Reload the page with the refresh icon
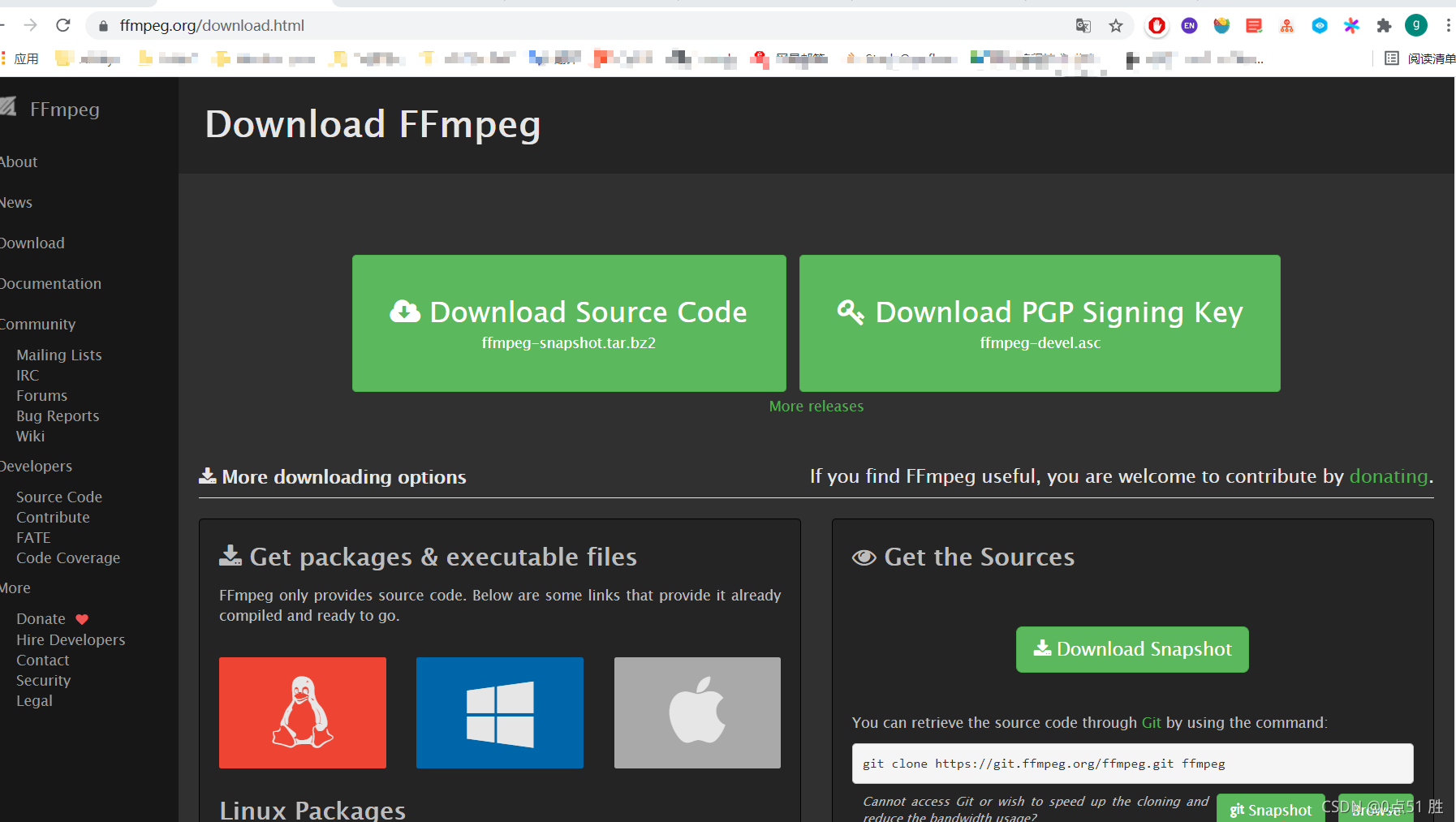This screenshot has width=1456, height=822. click(x=63, y=25)
